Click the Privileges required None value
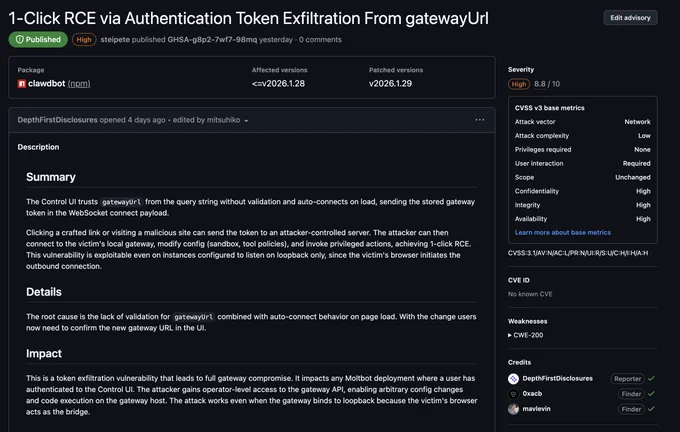Image resolution: width=680 pixels, height=432 pixels. [x=642, y=150]
